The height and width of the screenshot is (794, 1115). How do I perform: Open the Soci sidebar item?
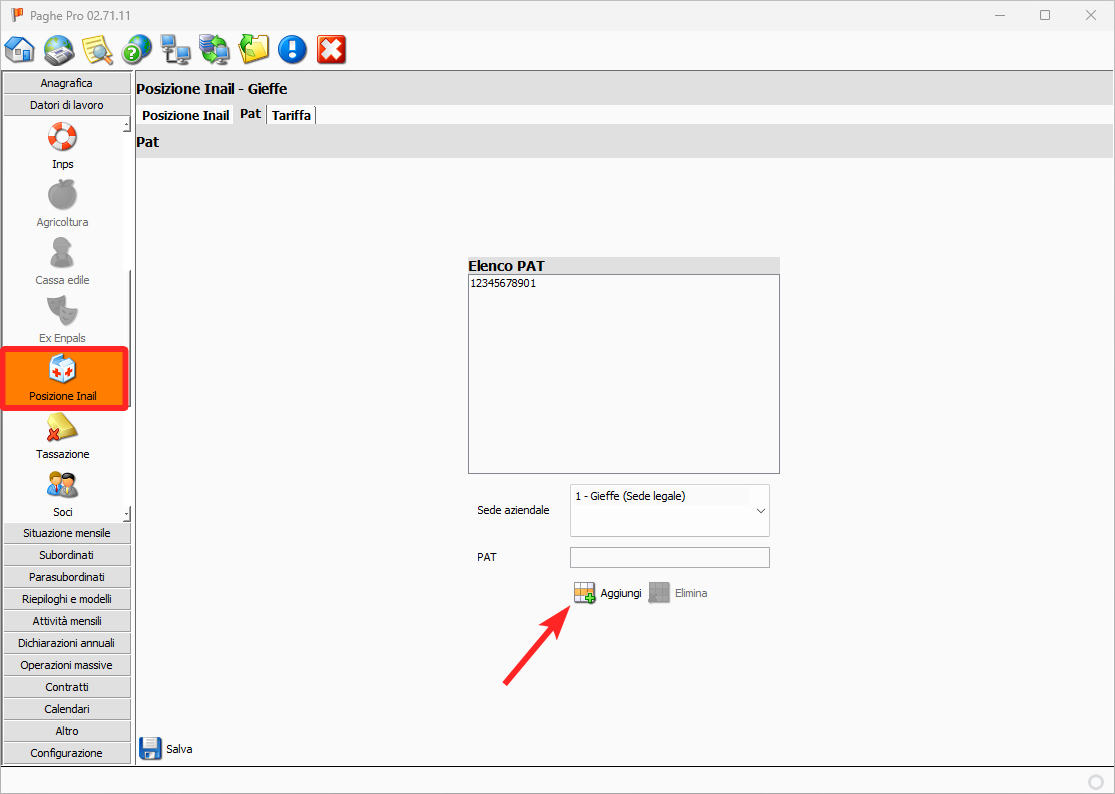pyautogui.click(x=63, y=494)
